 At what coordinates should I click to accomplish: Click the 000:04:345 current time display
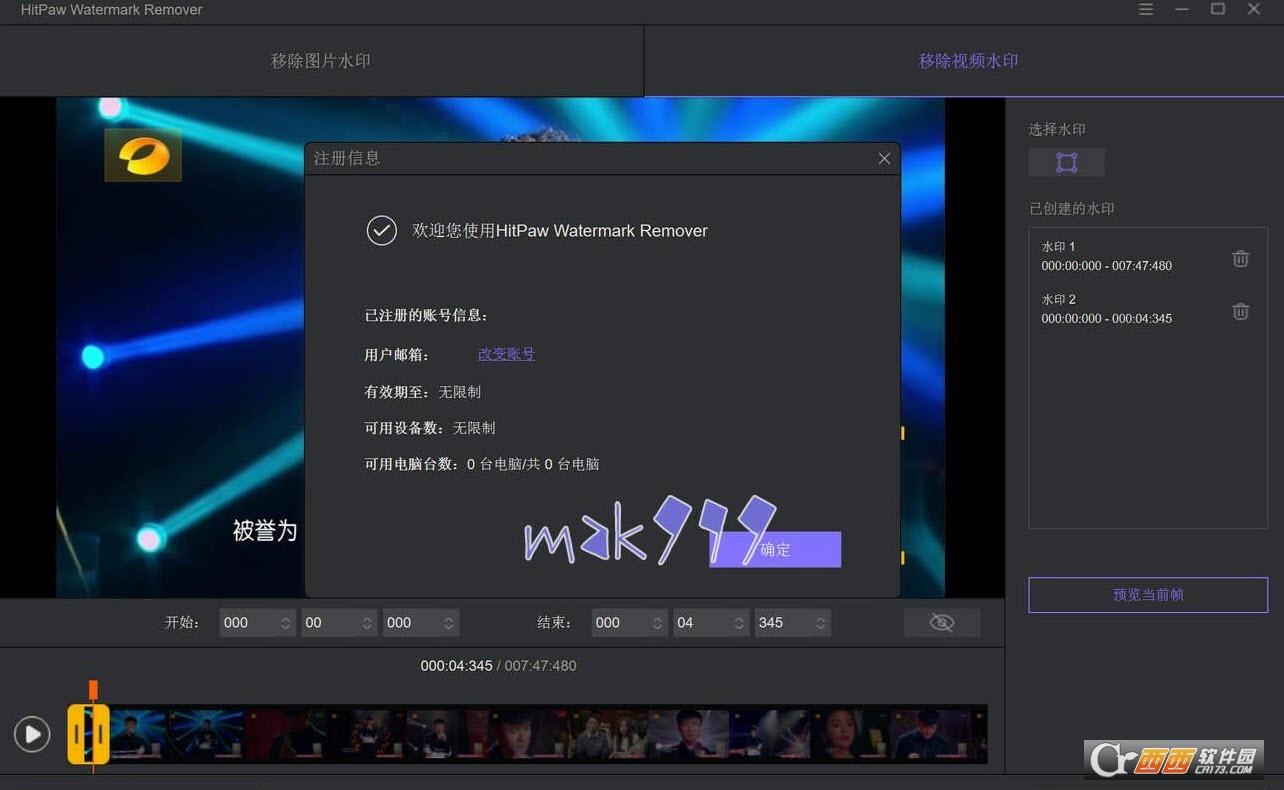coord(456,666)
